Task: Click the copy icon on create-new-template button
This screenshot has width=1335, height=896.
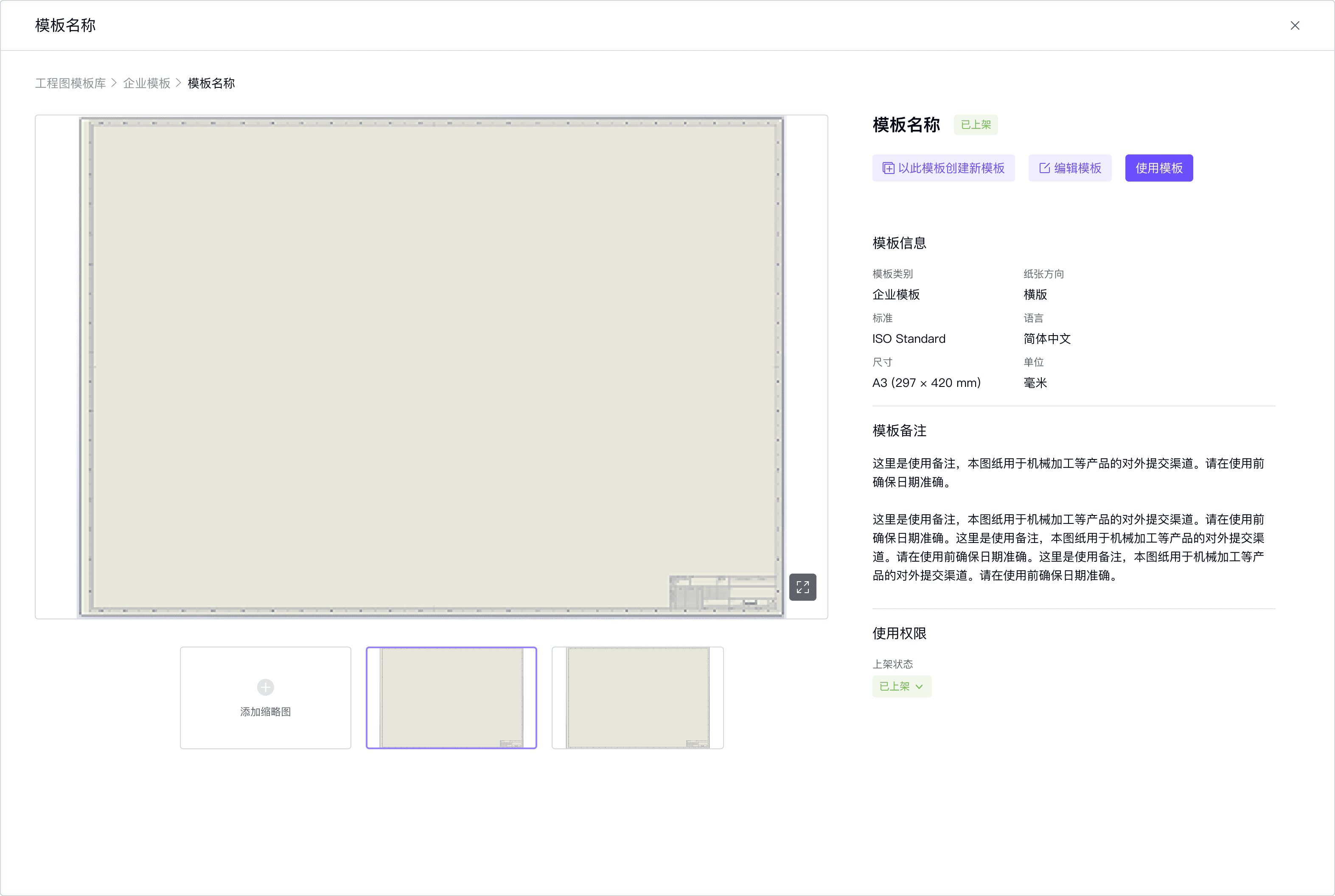Action: click(x=888, y=168)
